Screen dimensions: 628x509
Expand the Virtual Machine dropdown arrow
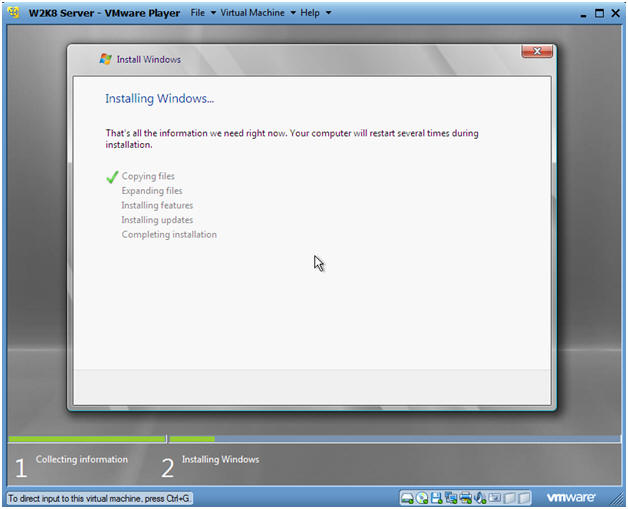pyautogui.click(x=293, y=13)
